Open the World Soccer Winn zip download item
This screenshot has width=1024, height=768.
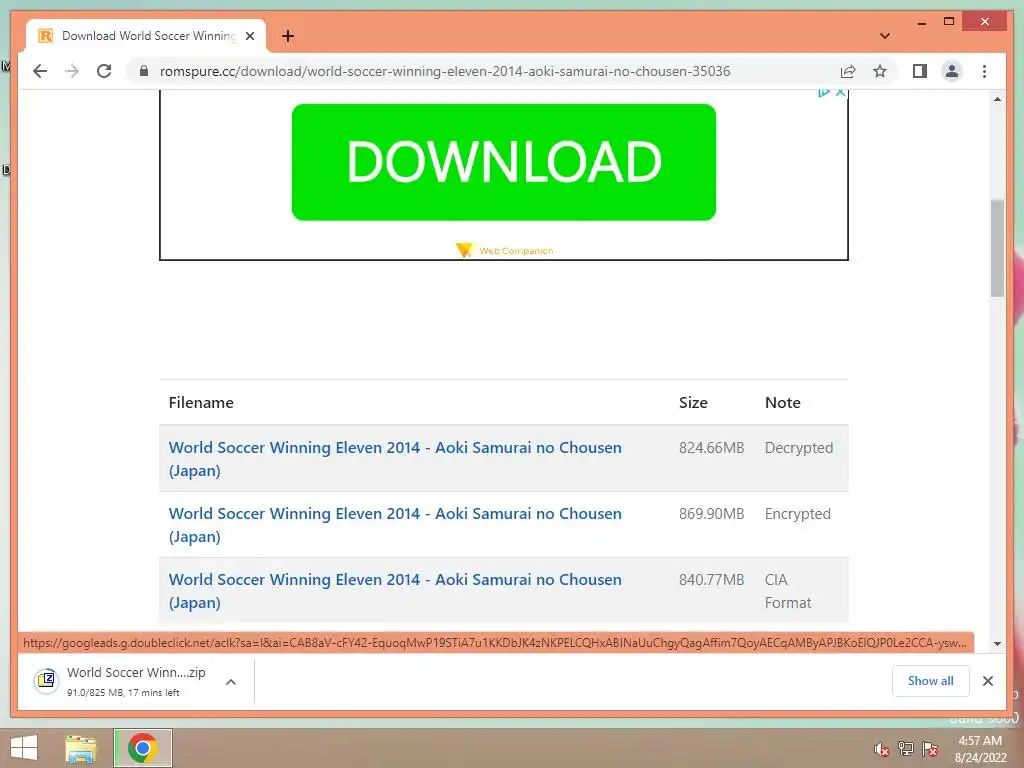pyautogui.click(x=136, y=681)
